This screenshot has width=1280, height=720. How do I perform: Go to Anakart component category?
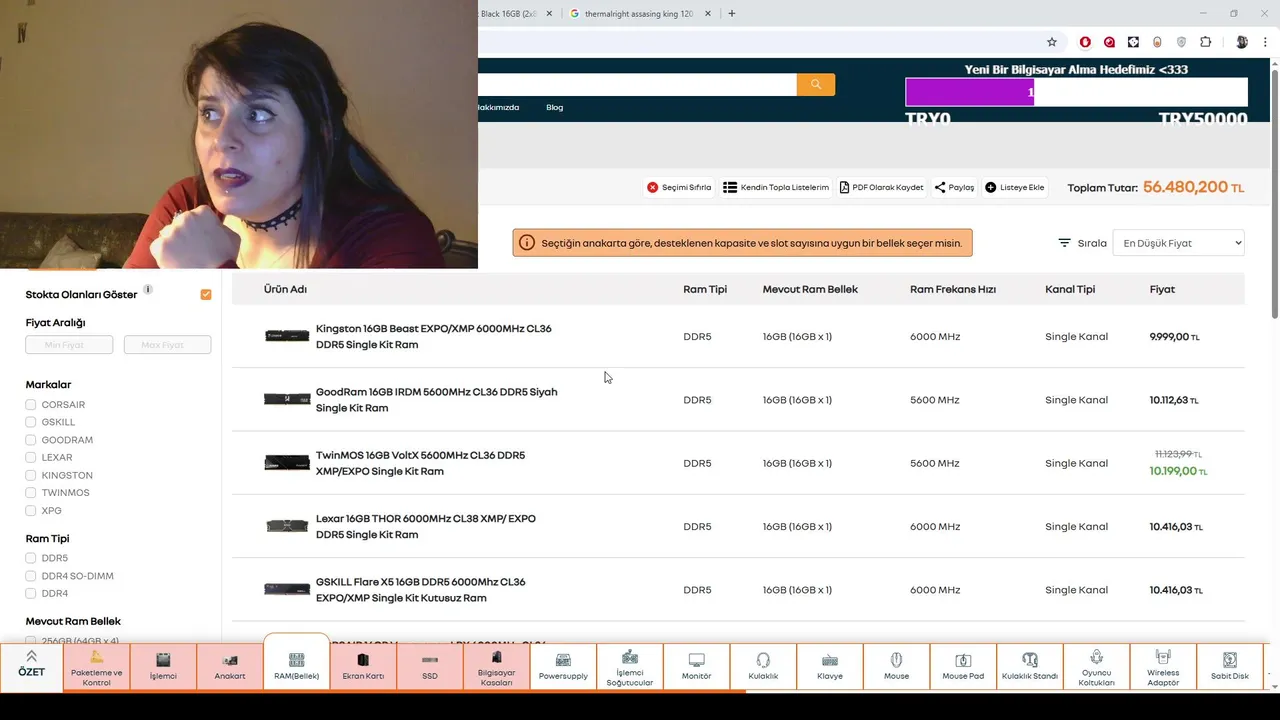(x=230, y=666)
